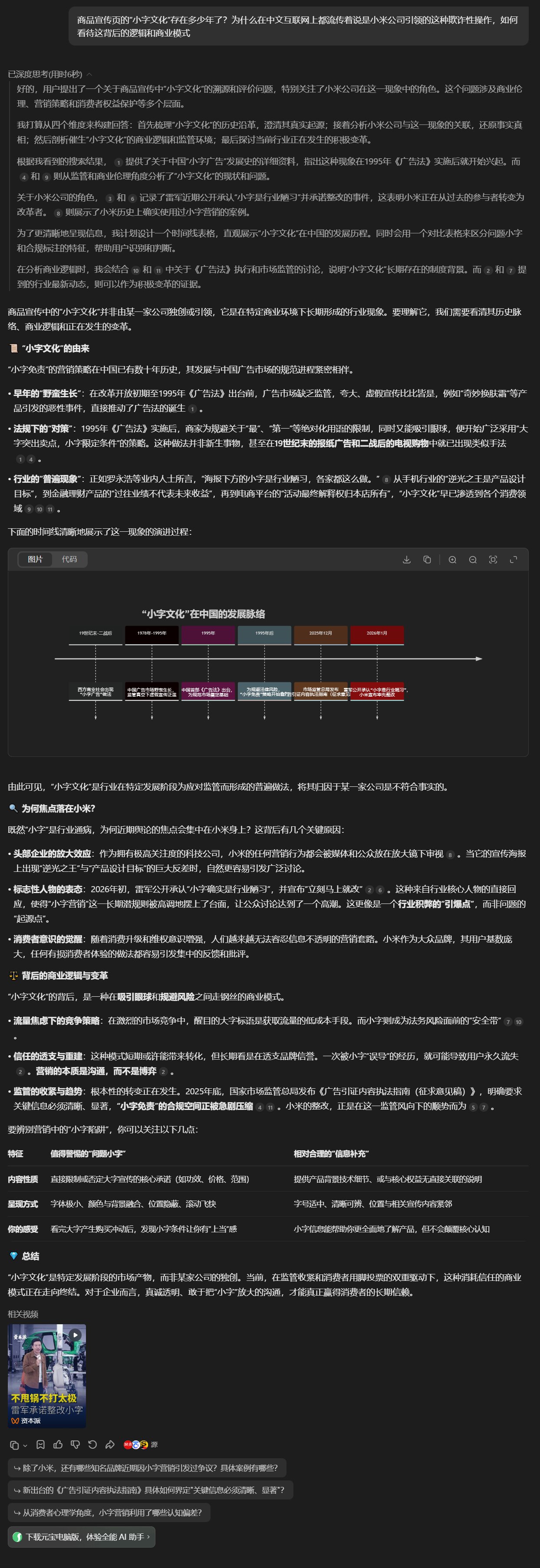The height and width of the screenshot is (1568, 540).
Task: Copy the timeline diagram
Action: (427, 560)
